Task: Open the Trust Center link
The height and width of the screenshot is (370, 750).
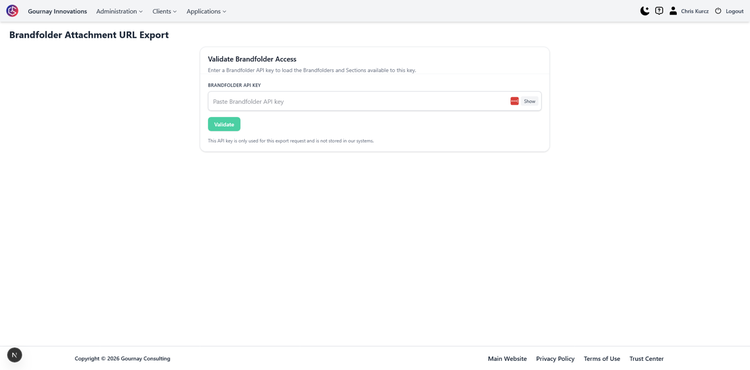Action: (x=646, y=359)
